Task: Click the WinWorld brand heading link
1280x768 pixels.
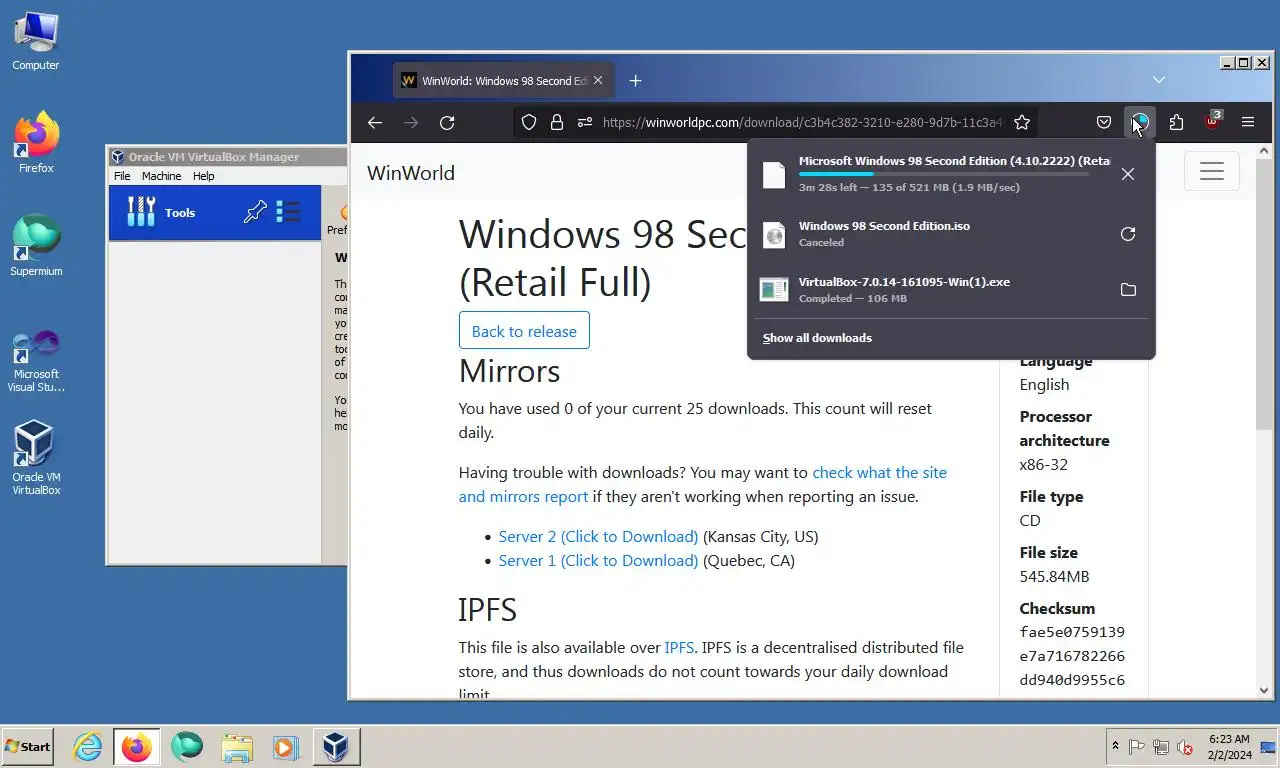Action: [411, 173]
